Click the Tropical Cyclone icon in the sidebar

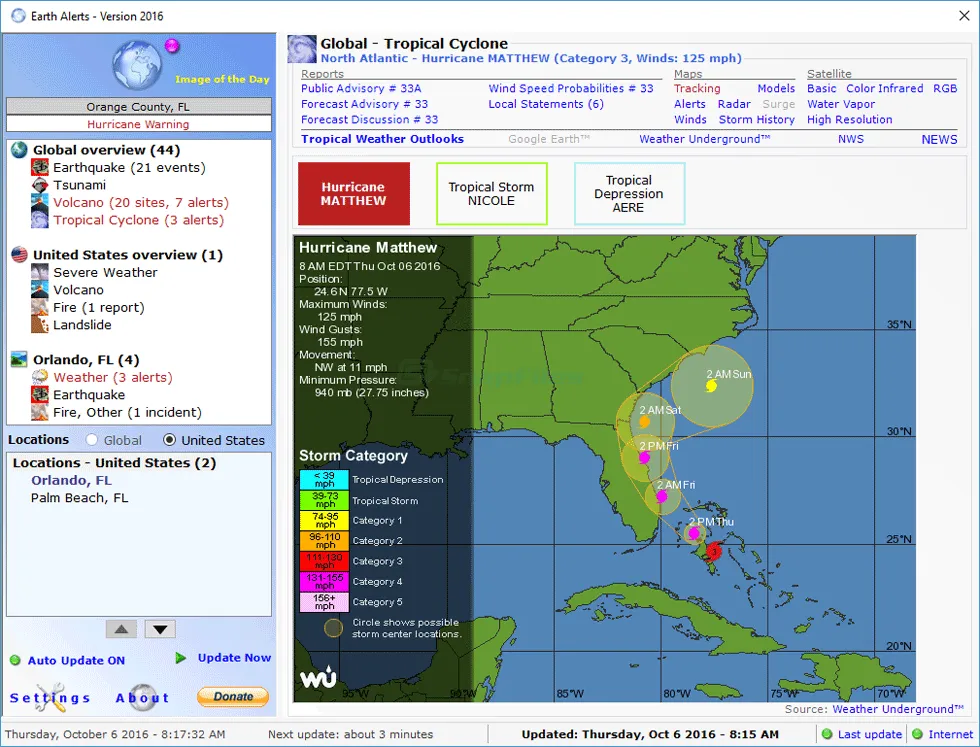(x=39, y=220)
